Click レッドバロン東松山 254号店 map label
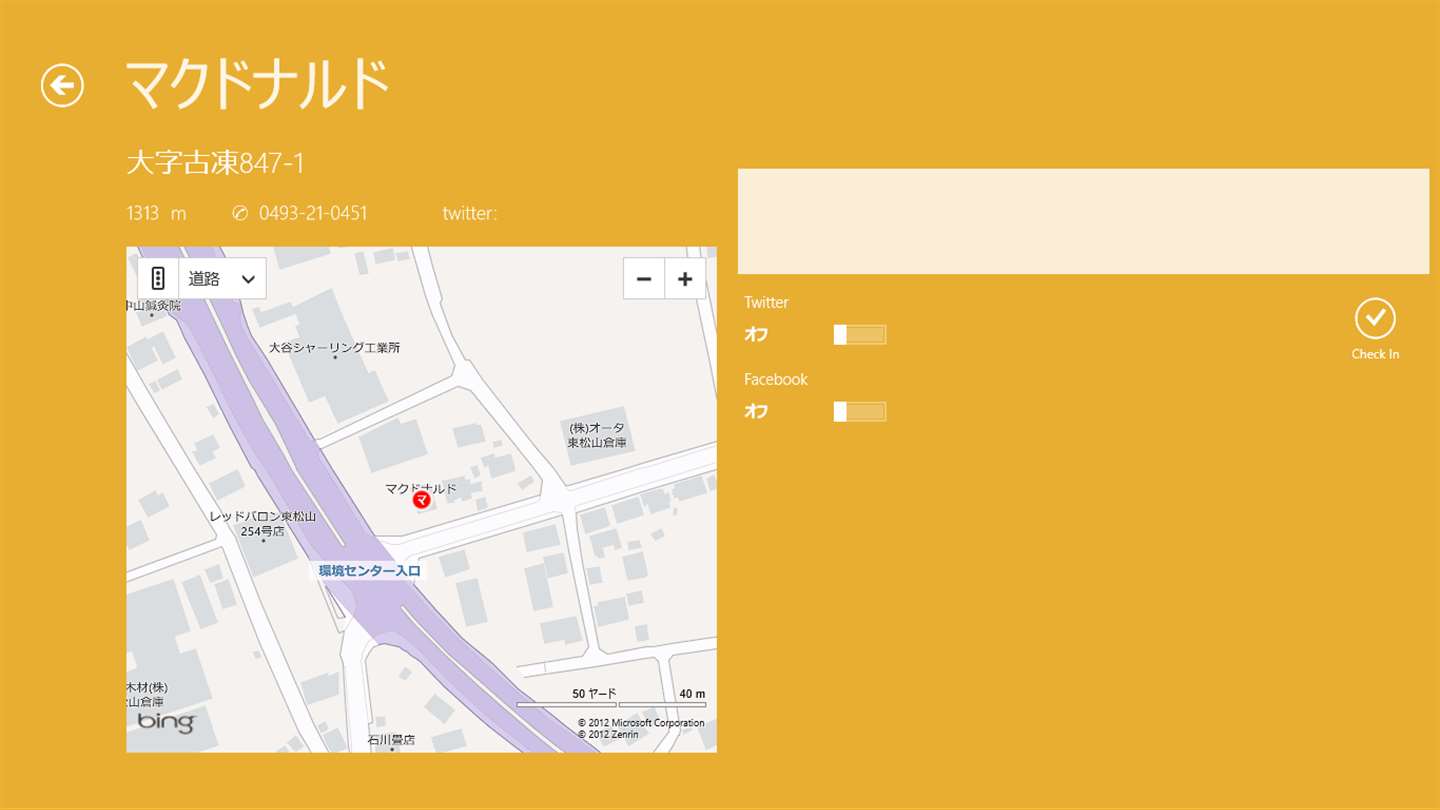 (x=262, y=524)
